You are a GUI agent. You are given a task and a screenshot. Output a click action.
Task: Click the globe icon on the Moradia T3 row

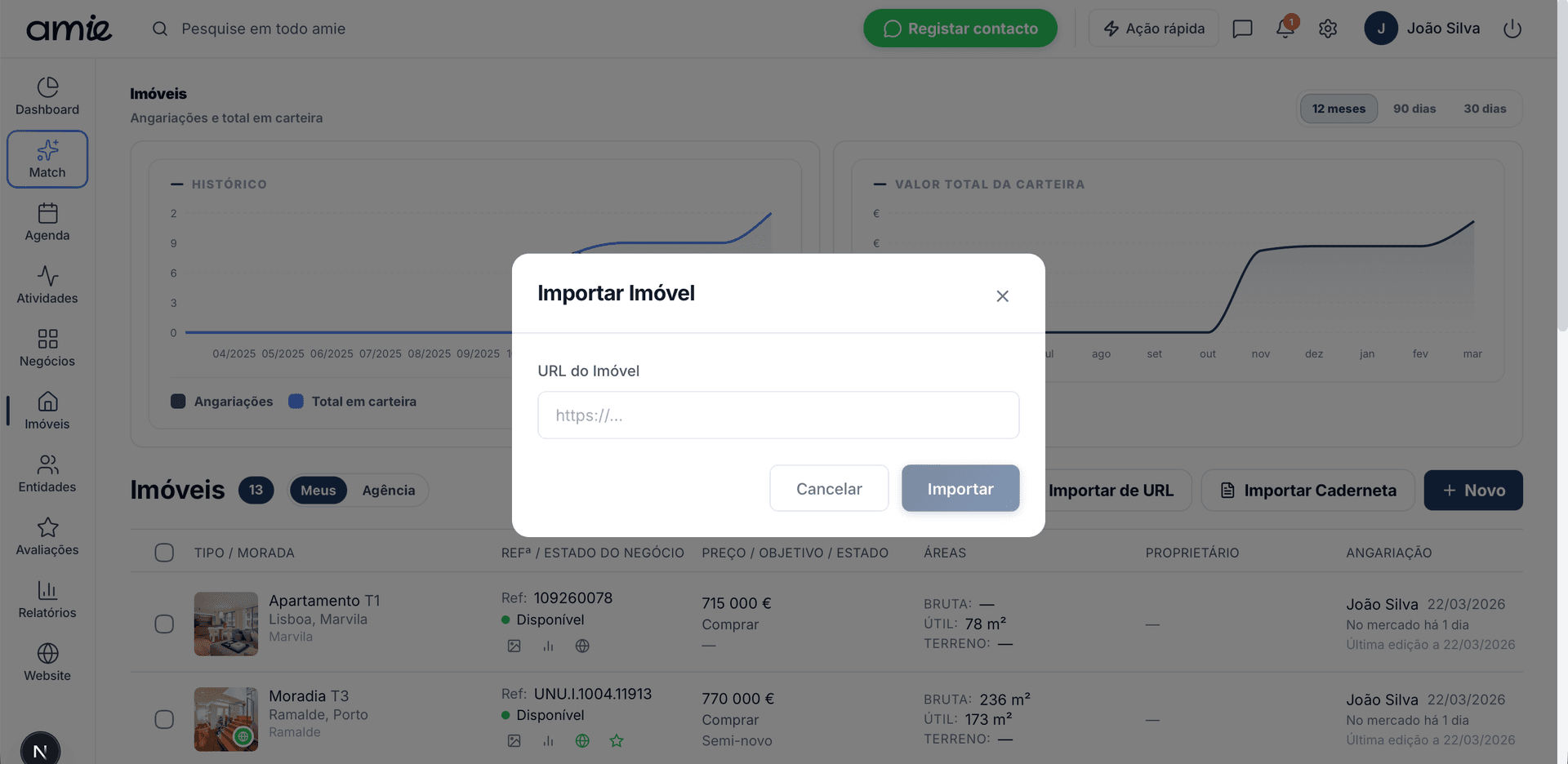[x=582, y=740]
